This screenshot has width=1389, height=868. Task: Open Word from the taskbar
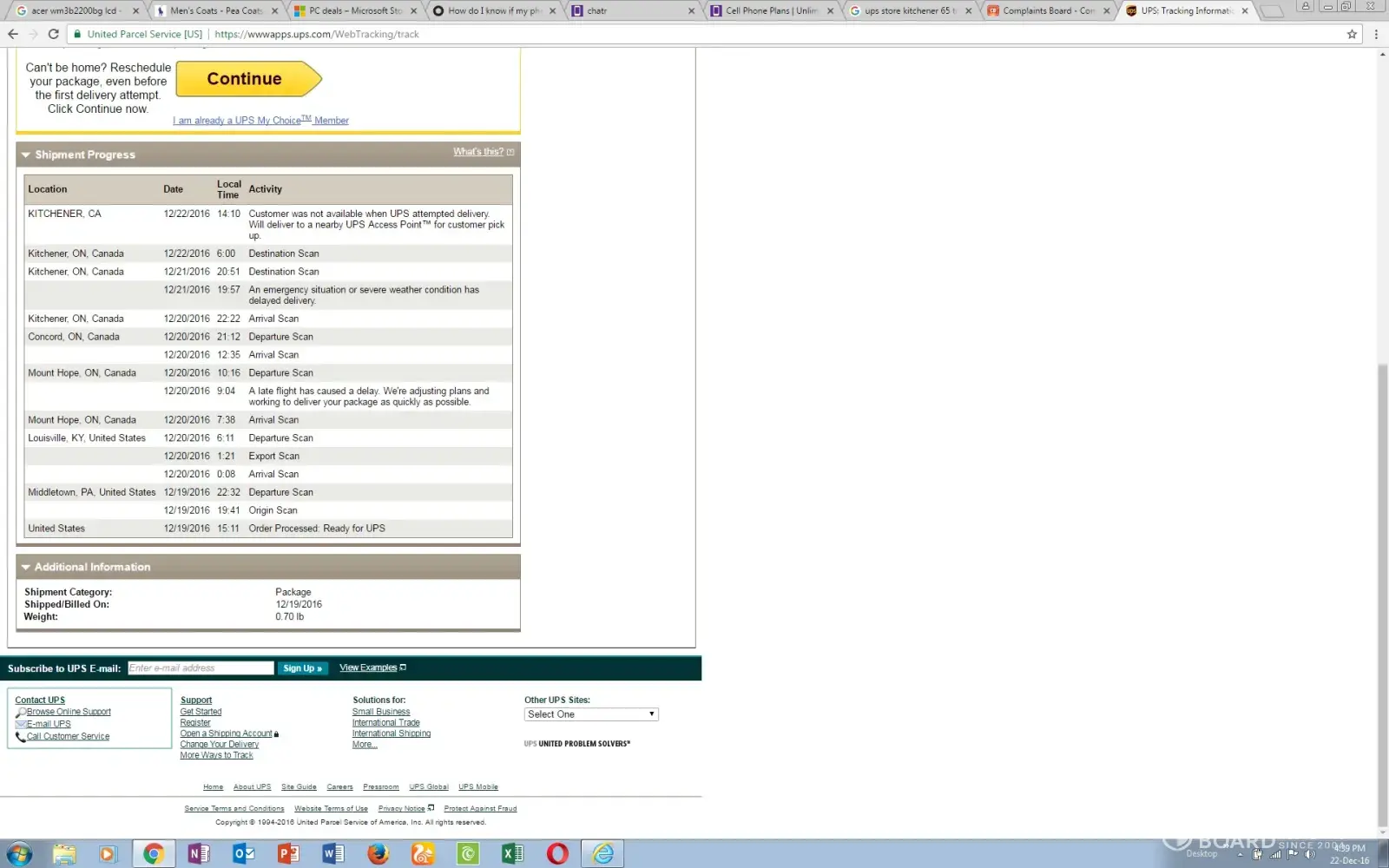click(x=333, y=854)
